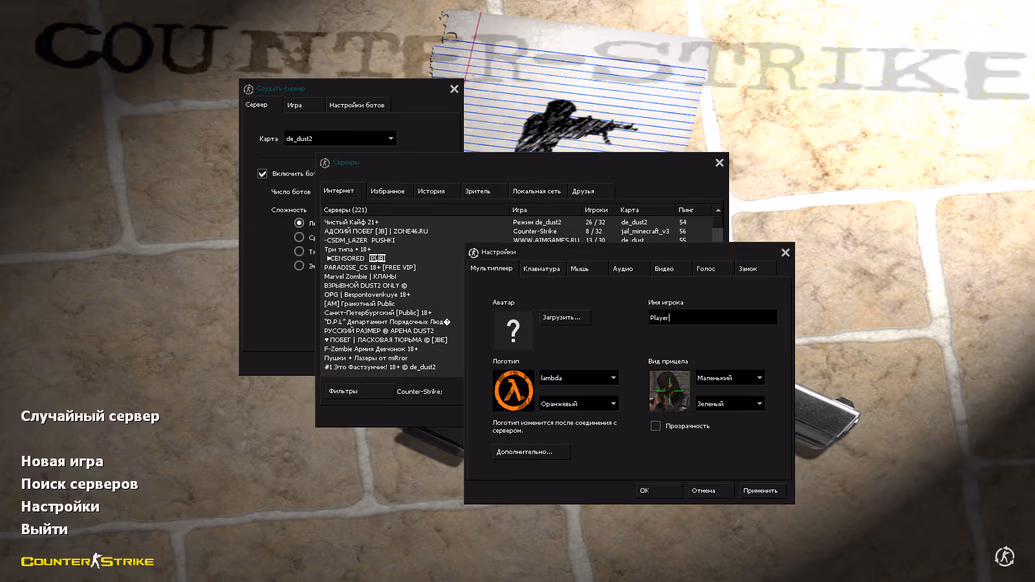Select the second bot difficulty radio button

(x=299, y=237)
